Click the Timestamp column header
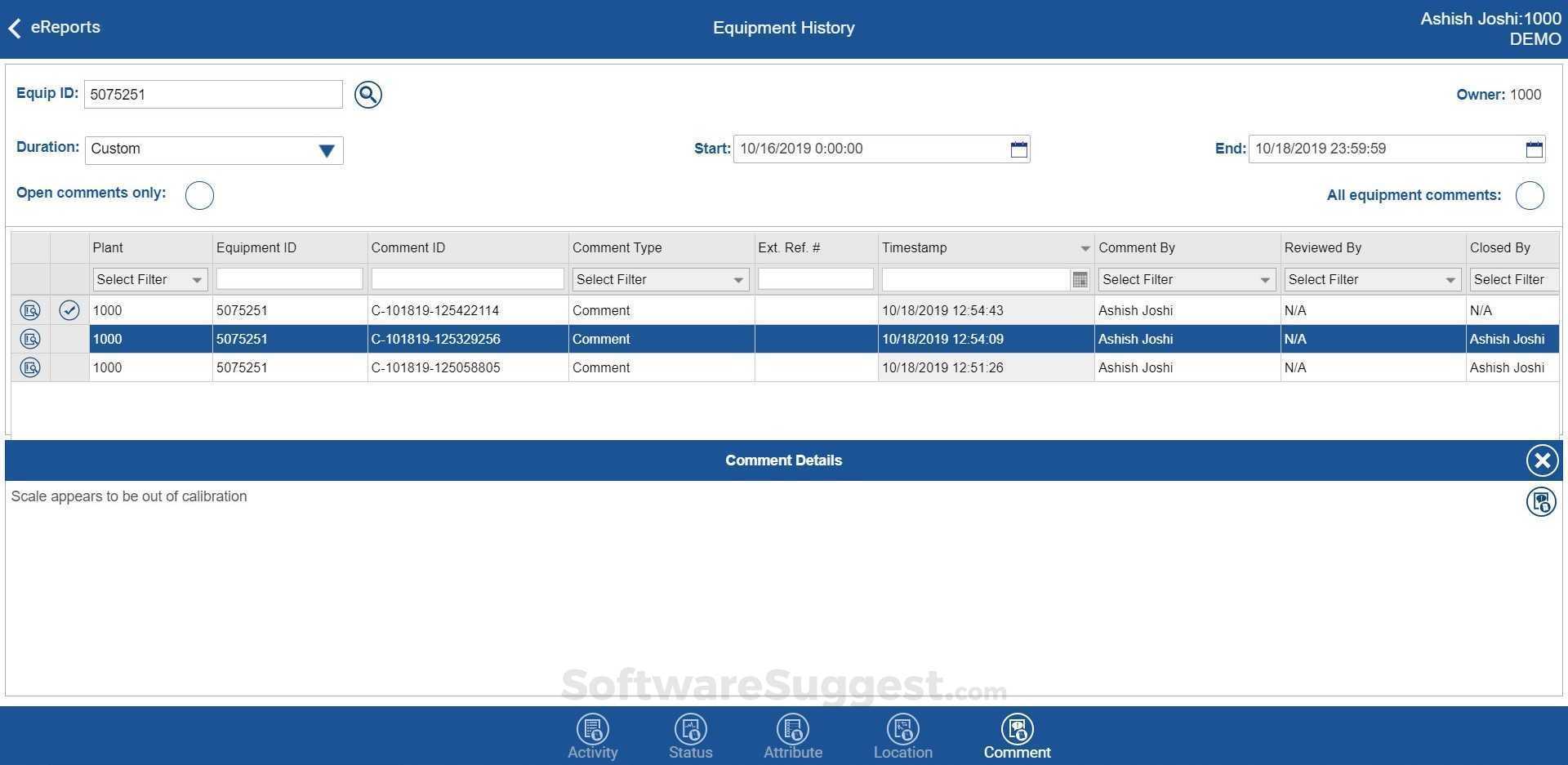Image resolution: width=1568 pixels, height=765 pixels. [915, 247]
